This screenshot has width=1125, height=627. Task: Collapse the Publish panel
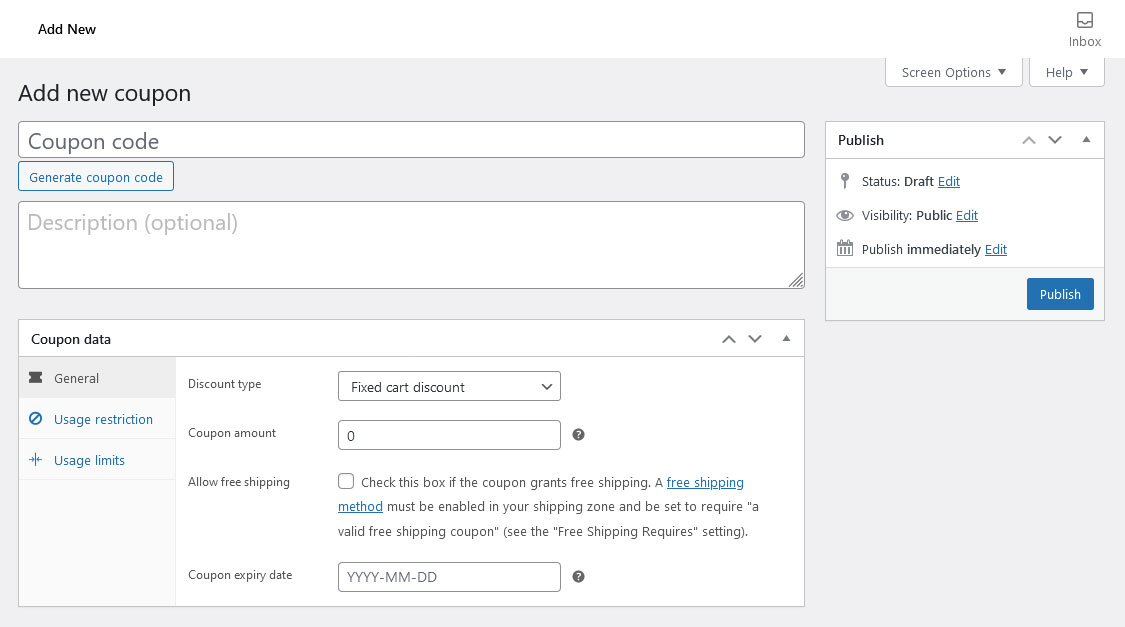pos(1086,140)
